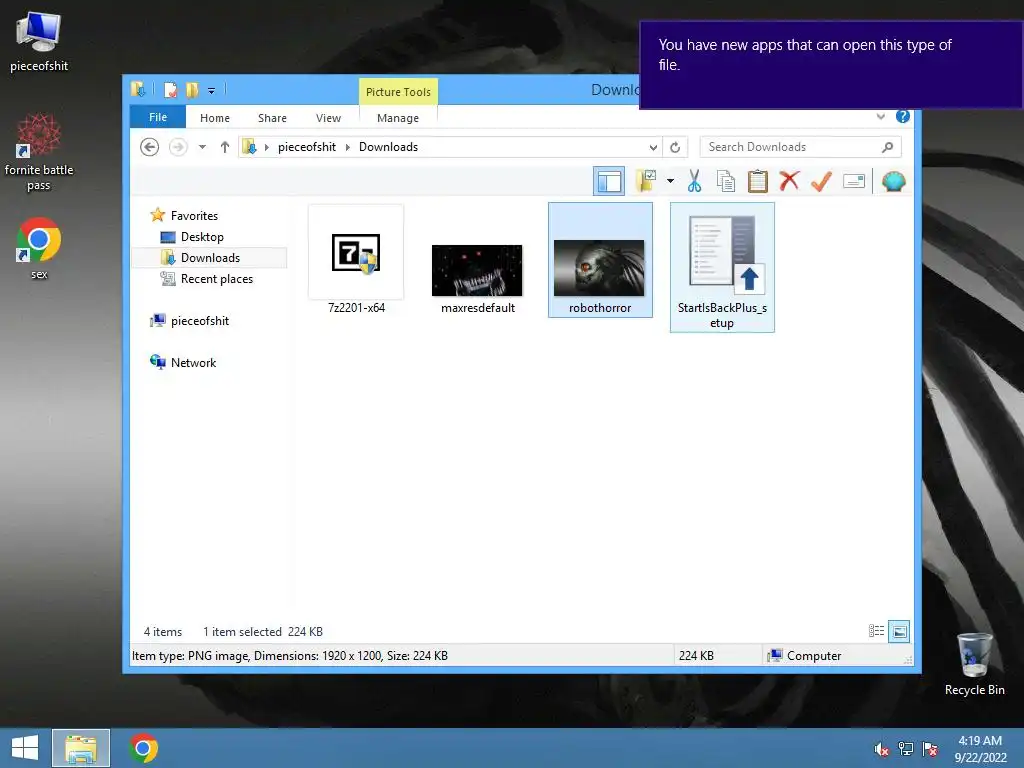Open Recent places in navigation pane
Screen dimensions: 1024x768
216,279
